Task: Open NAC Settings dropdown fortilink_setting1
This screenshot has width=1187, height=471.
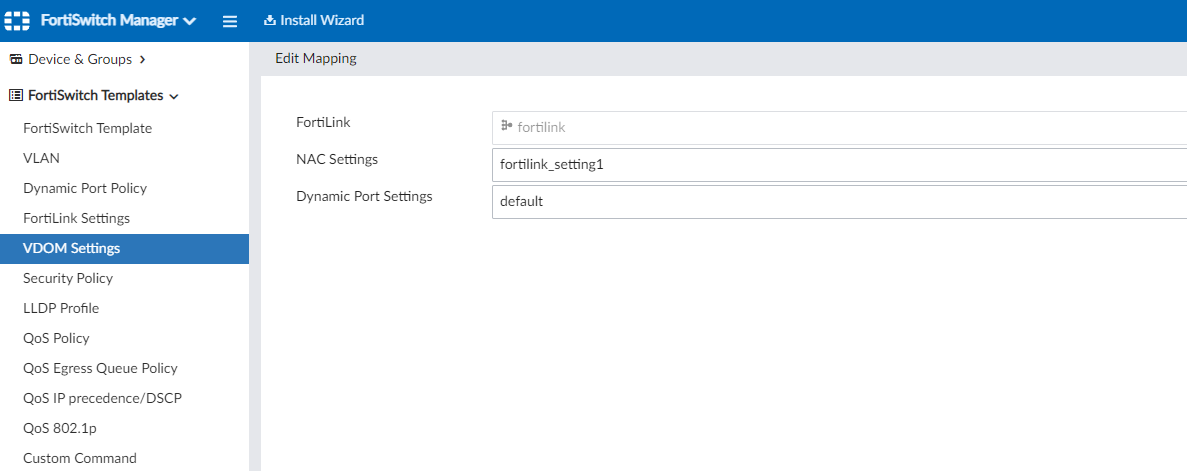Action: coord(840,165)
